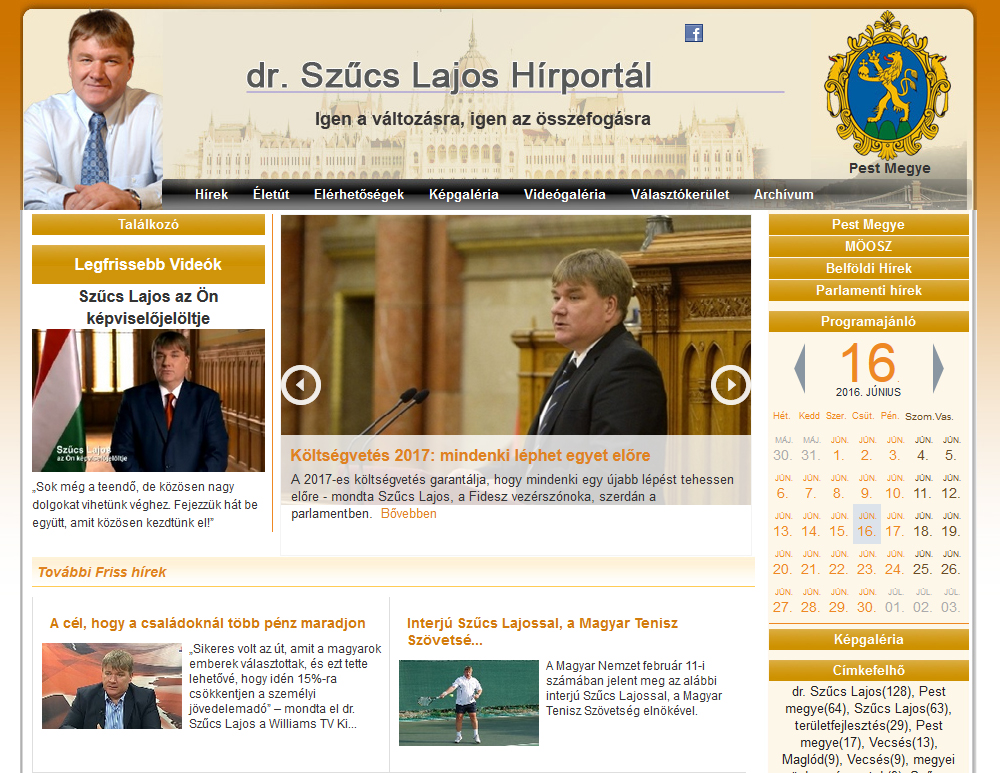Open the Archívum menu item
The height and width of the screenshot is (773, 1000).
(784, 195)
